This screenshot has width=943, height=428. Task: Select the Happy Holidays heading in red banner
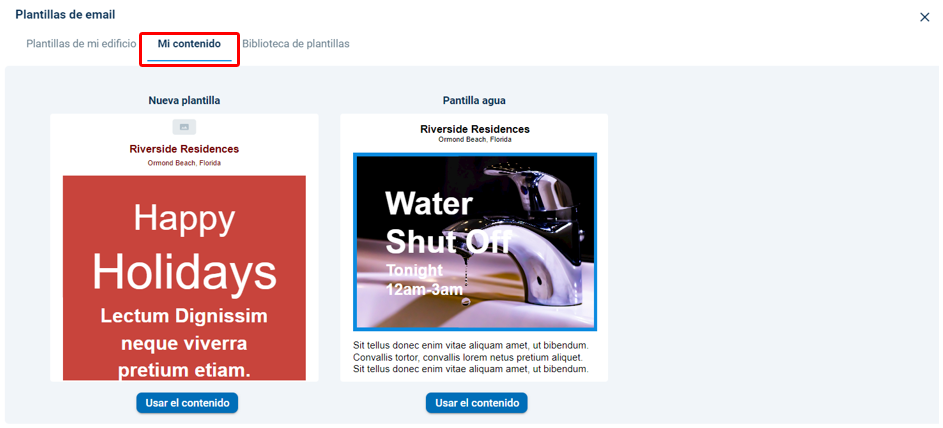point(184,248)
